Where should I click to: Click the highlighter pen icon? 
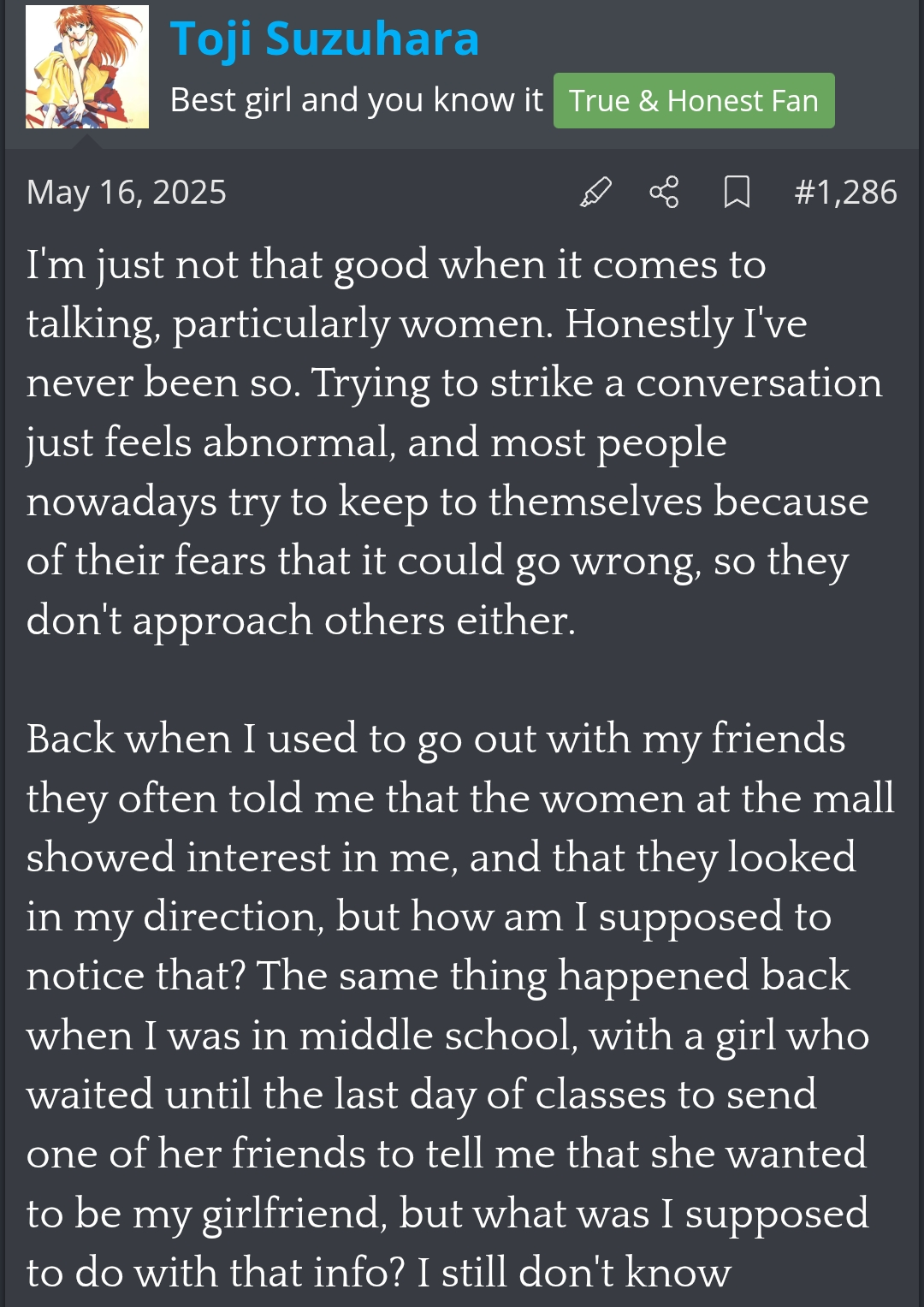click(595, 192)
